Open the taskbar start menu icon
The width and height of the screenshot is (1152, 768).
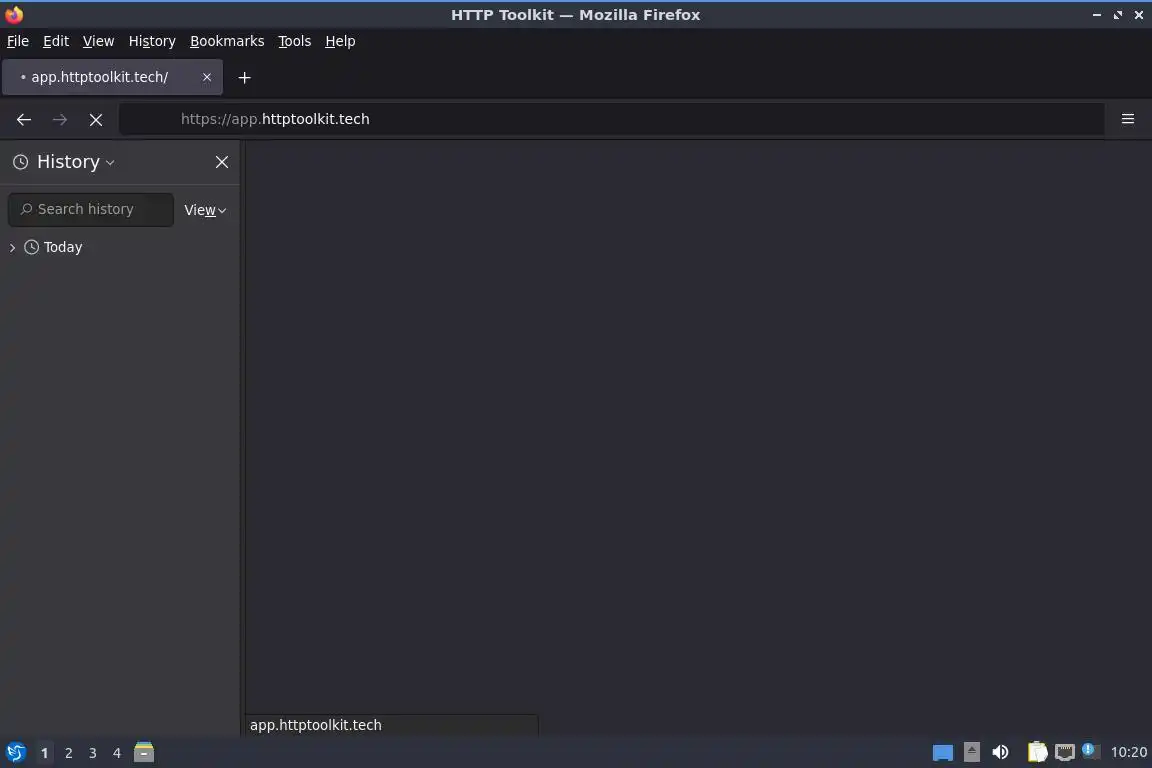pyautogui.click(x=15, y=753)
